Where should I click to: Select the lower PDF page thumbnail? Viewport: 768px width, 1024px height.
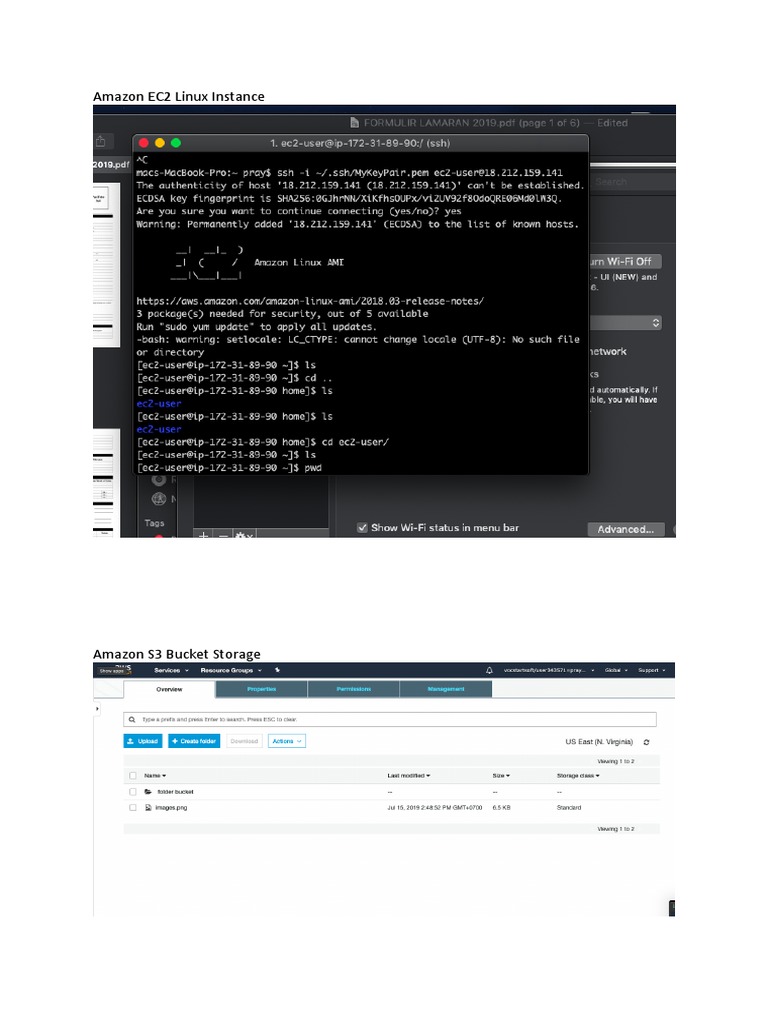click(106, 483)
